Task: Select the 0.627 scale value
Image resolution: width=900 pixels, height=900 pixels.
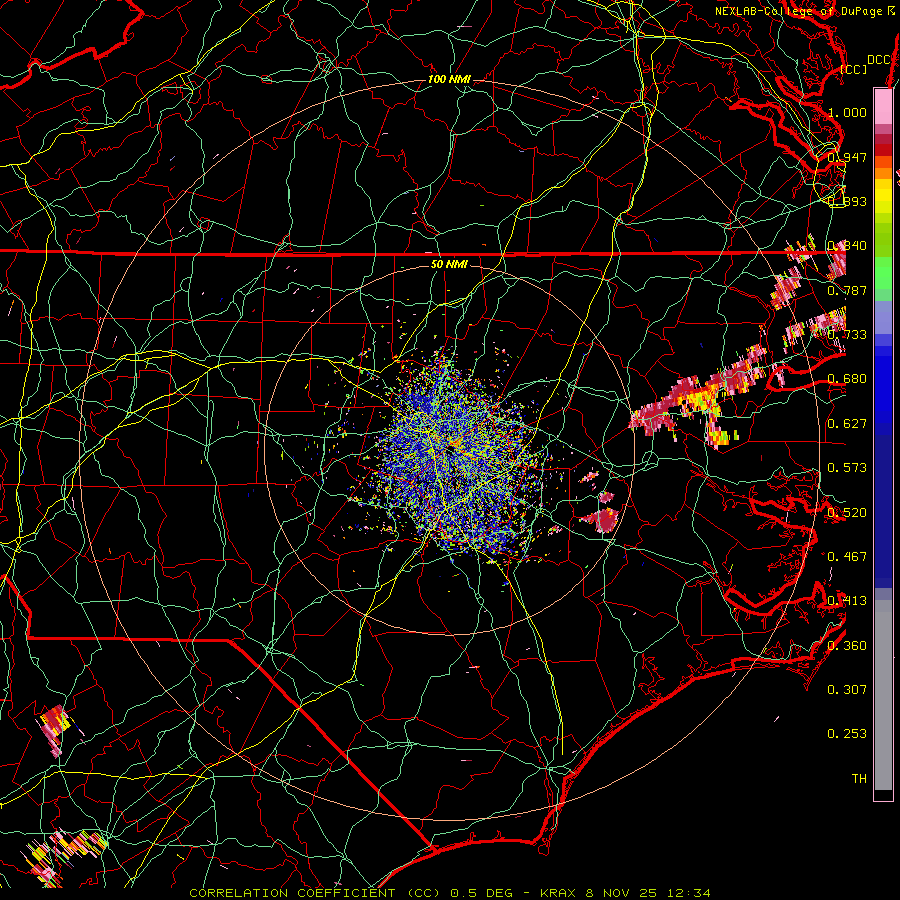Action: pyautogui.click(x=847, y=424)
